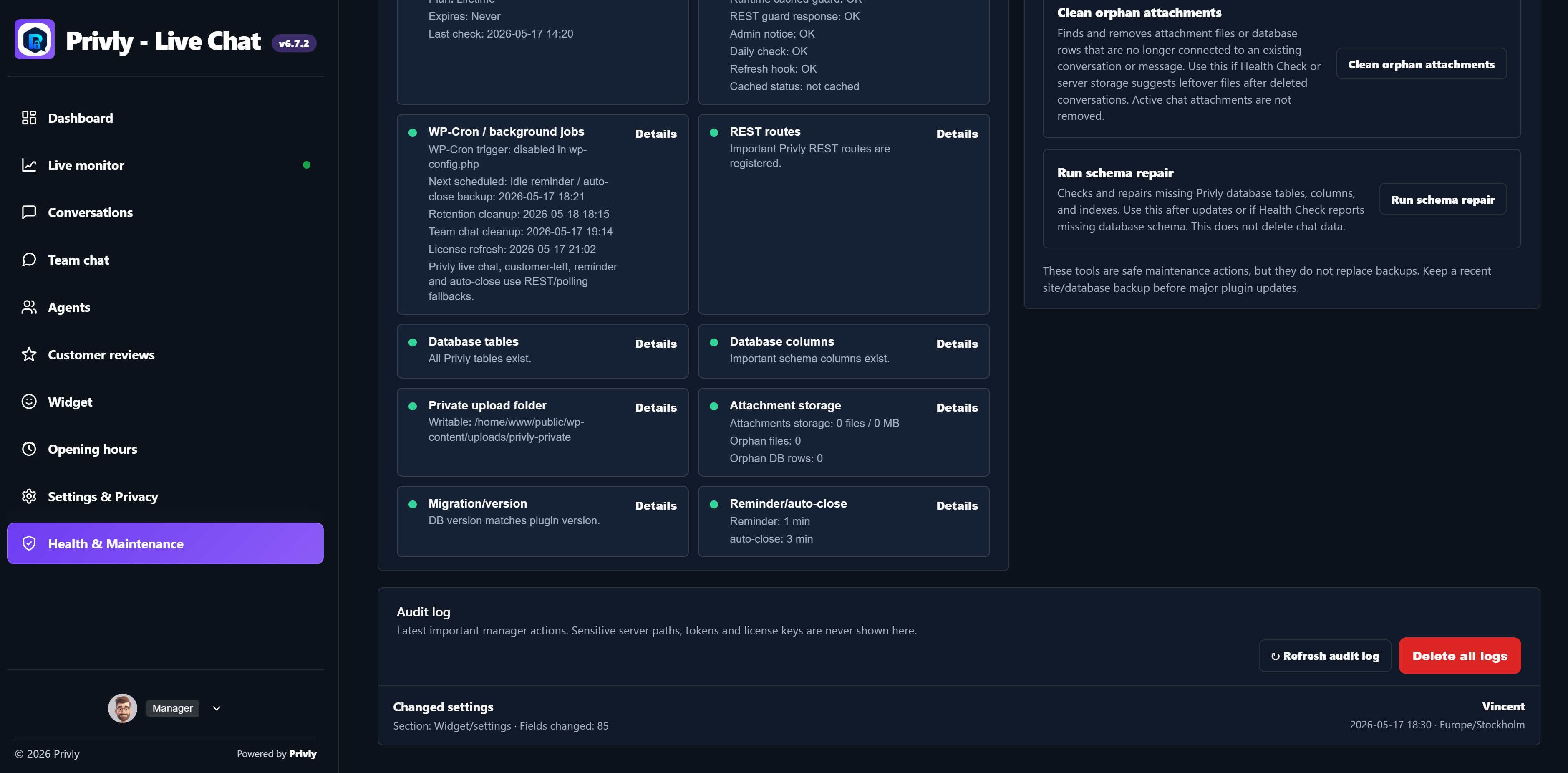This screenshot has width=1568, height=773.
Task: Go to Opening hours
Action: point(166,449)
